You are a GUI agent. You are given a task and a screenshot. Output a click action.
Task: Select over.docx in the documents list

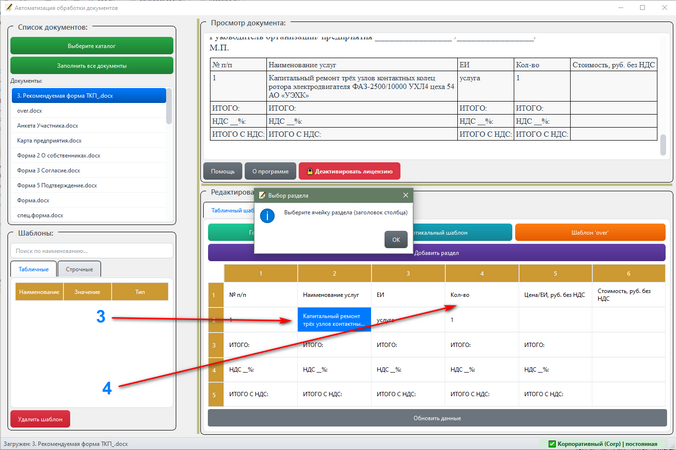click(x=89, y=111)
